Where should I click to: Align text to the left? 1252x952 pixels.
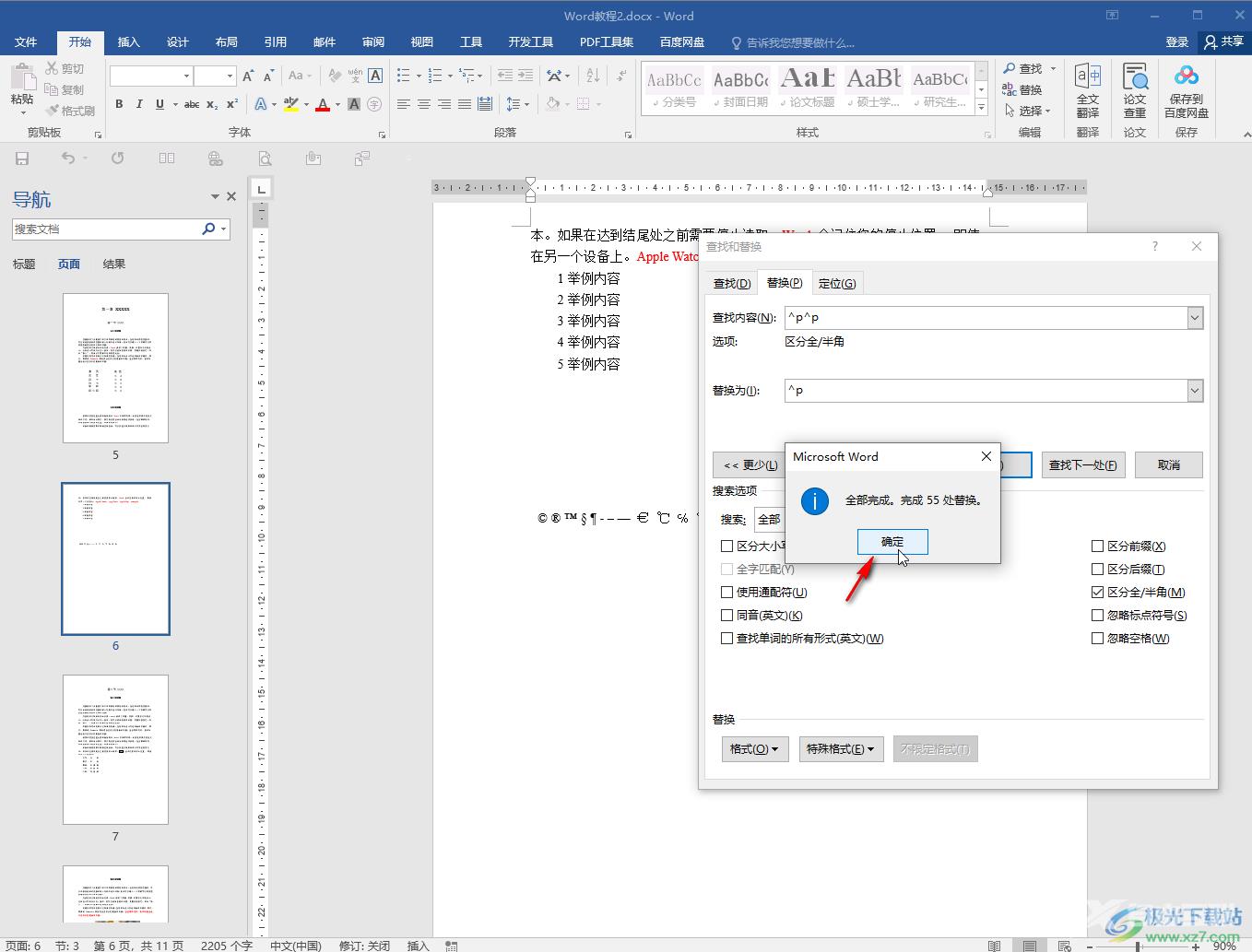pyautogui.click(x=404, y=104)
